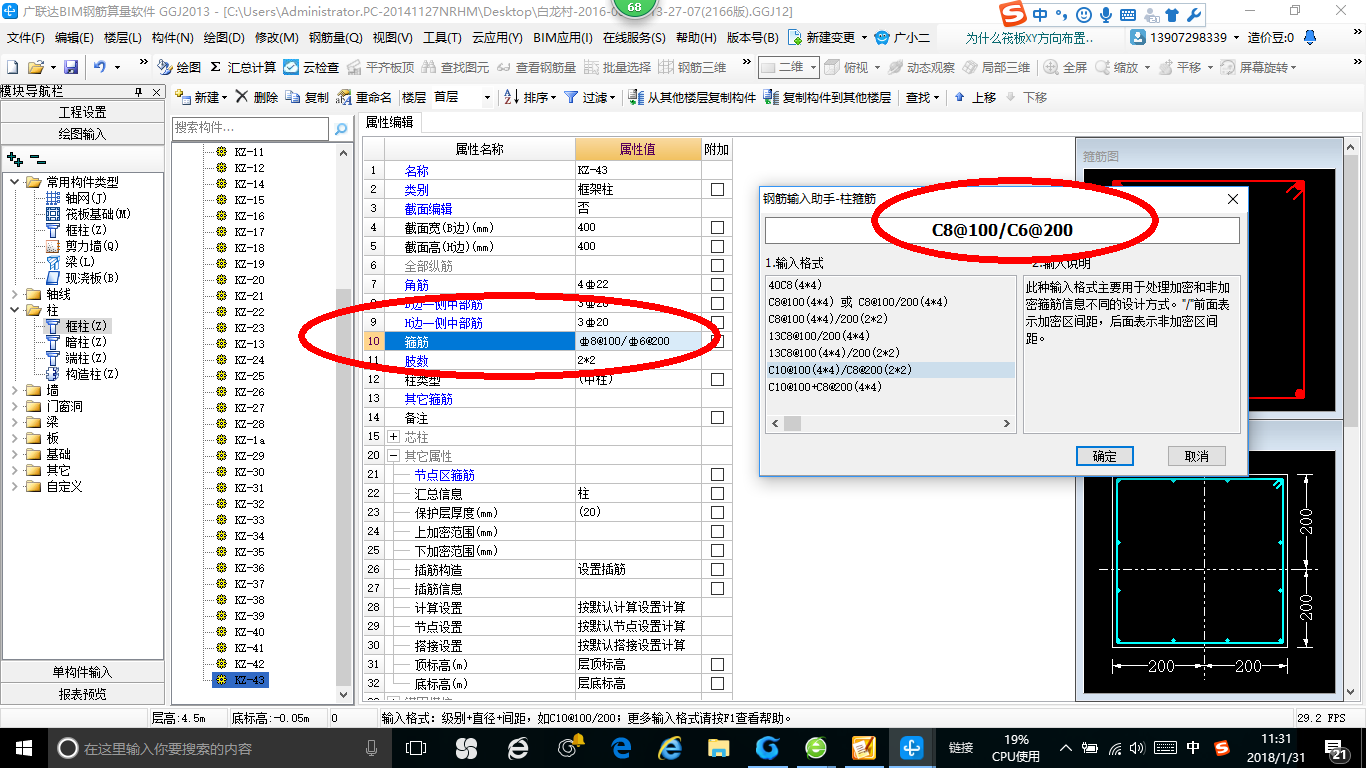
Task: Select the 属性编辑 tab
Action: 390,122
